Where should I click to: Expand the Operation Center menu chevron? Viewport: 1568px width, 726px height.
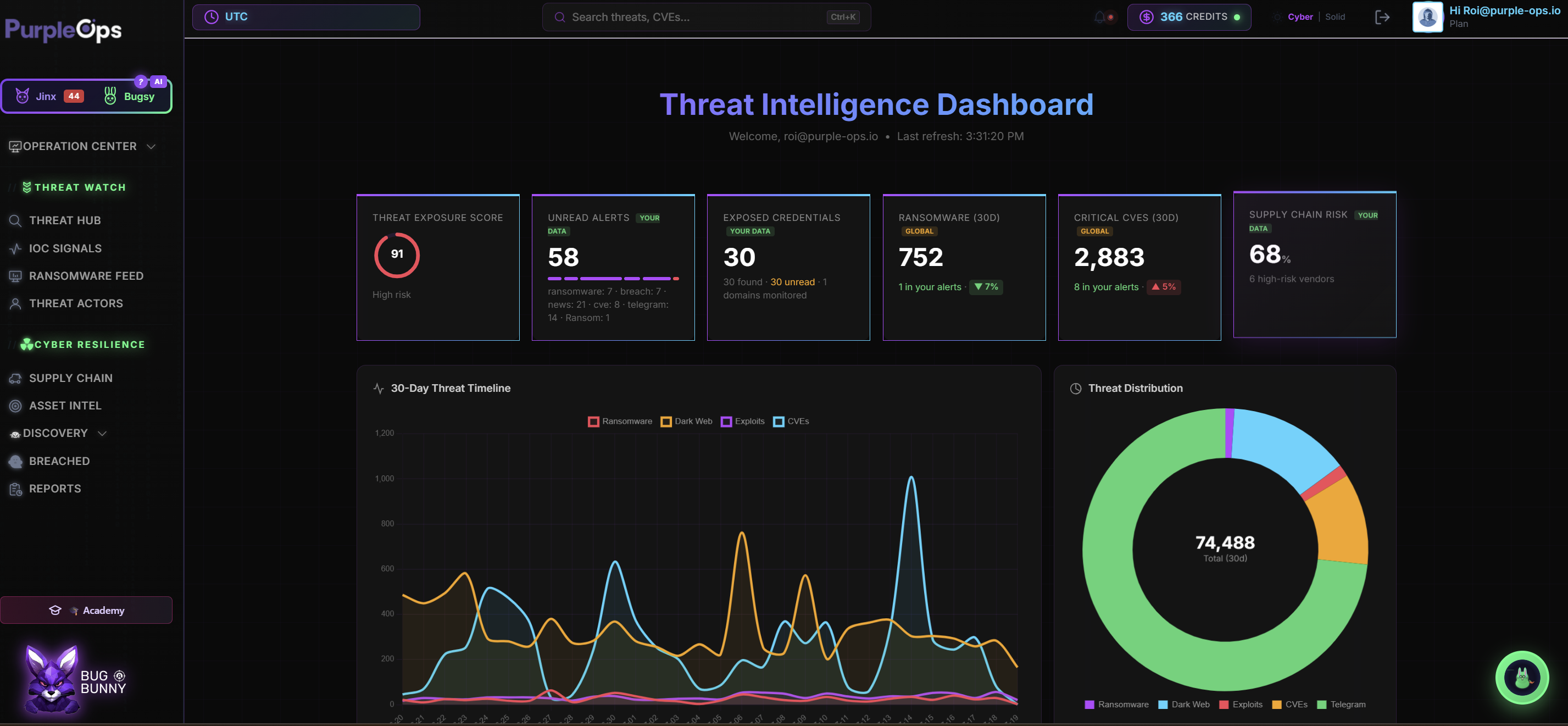pyautogui.click(x=151, y=146)
